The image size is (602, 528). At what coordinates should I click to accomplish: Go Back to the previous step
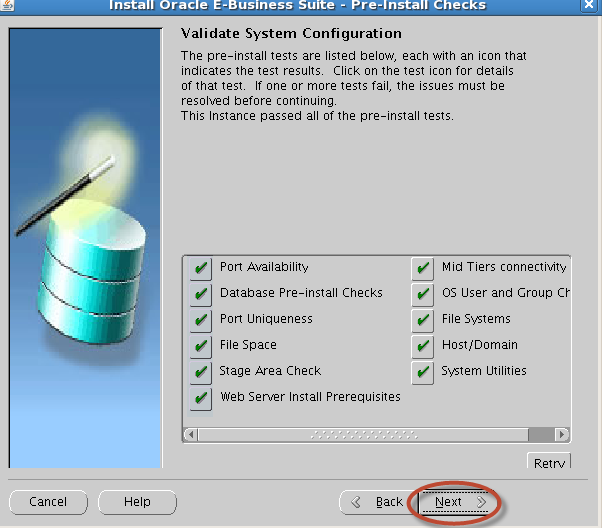pyautogui.click(x=376, y=502)
